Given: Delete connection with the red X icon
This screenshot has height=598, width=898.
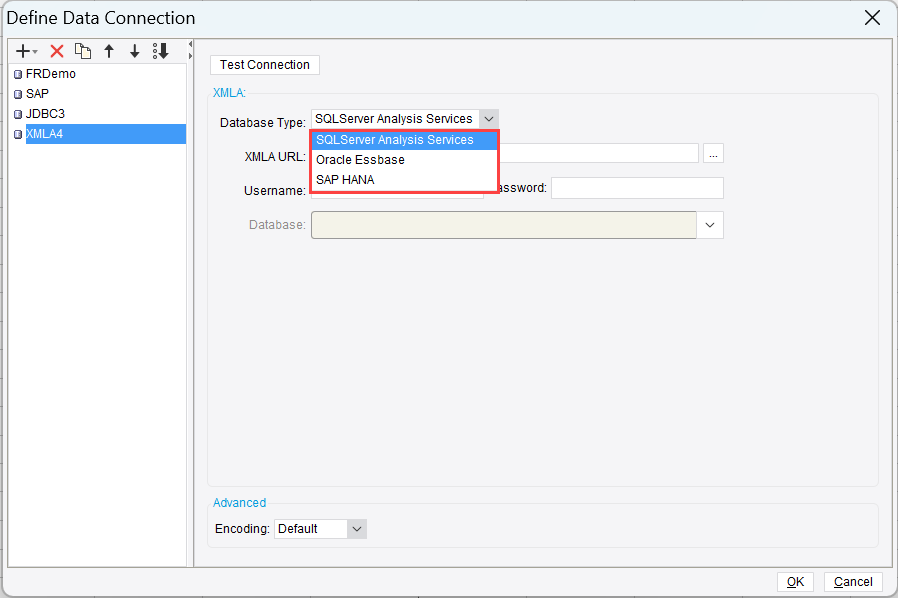Looking at the screenshot, I should pyautogui.click(x=57, y=51).
